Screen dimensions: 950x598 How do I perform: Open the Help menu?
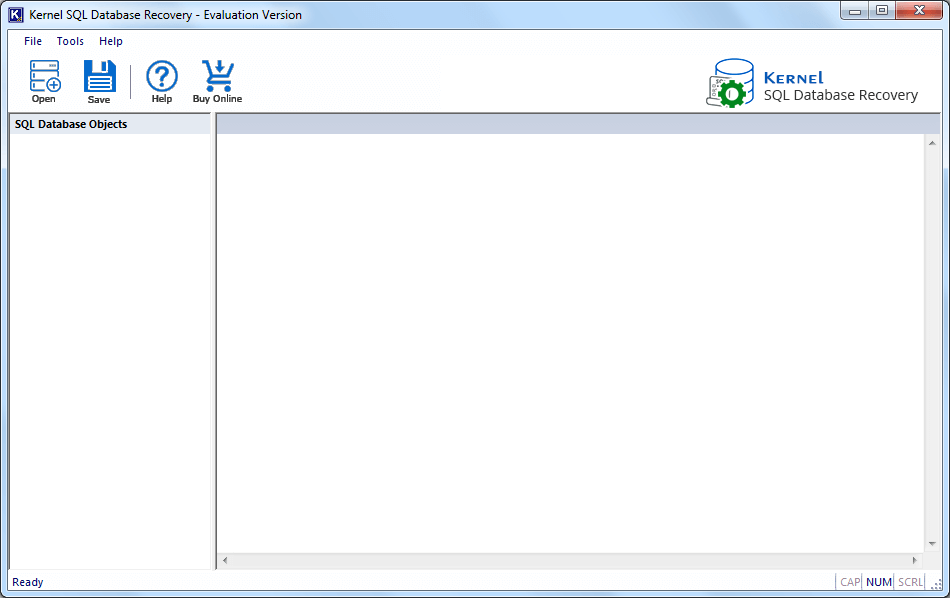(x=111, y=41)
